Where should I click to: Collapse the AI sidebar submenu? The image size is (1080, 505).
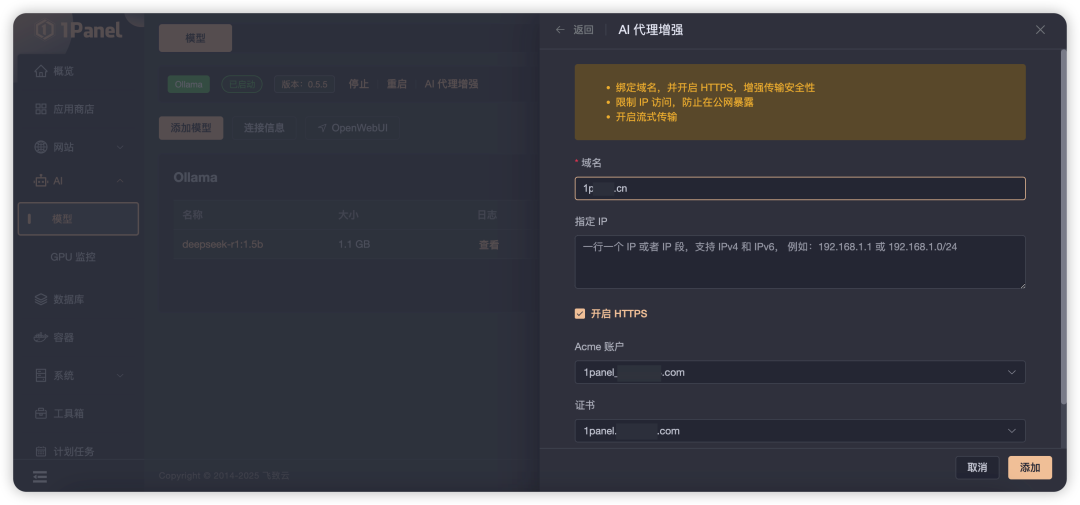click(x=120, y=181)
